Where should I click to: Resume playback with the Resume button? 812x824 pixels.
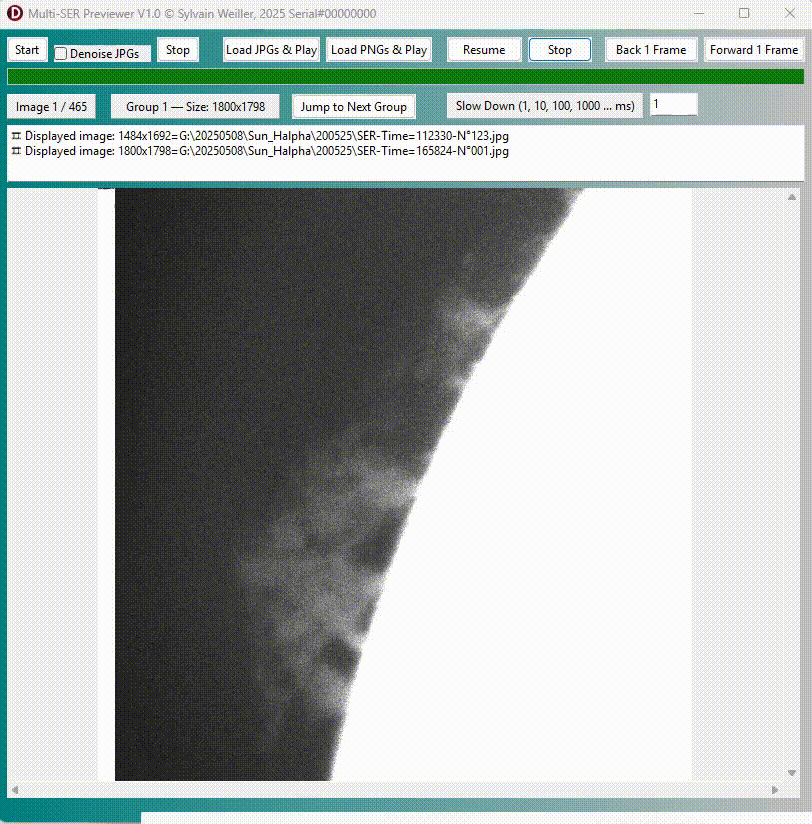point(484,50)
